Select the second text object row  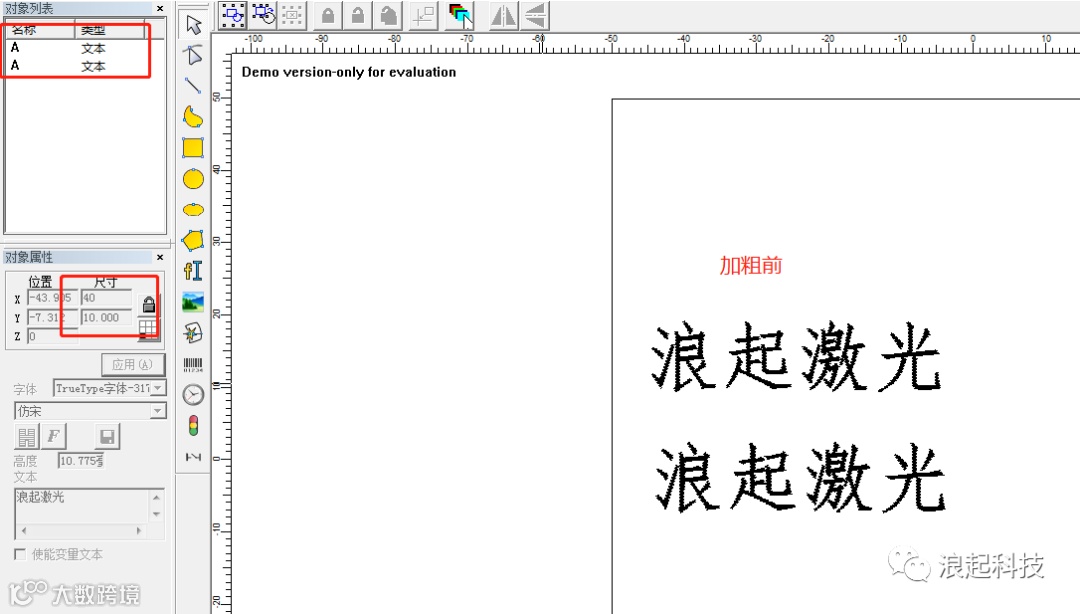[84, 66]
